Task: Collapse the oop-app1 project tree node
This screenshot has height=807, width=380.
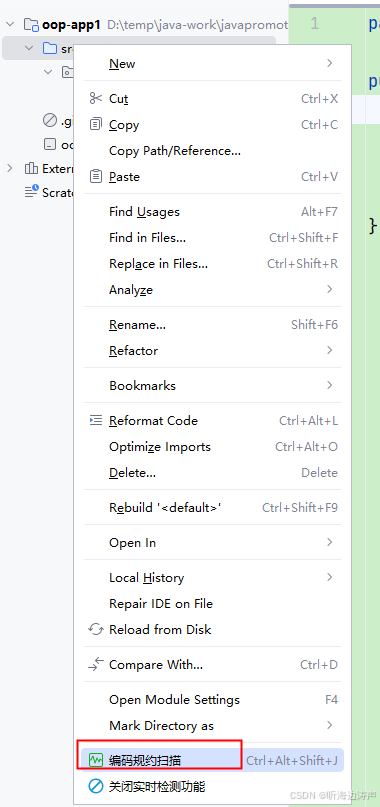Action: (10, 24)
